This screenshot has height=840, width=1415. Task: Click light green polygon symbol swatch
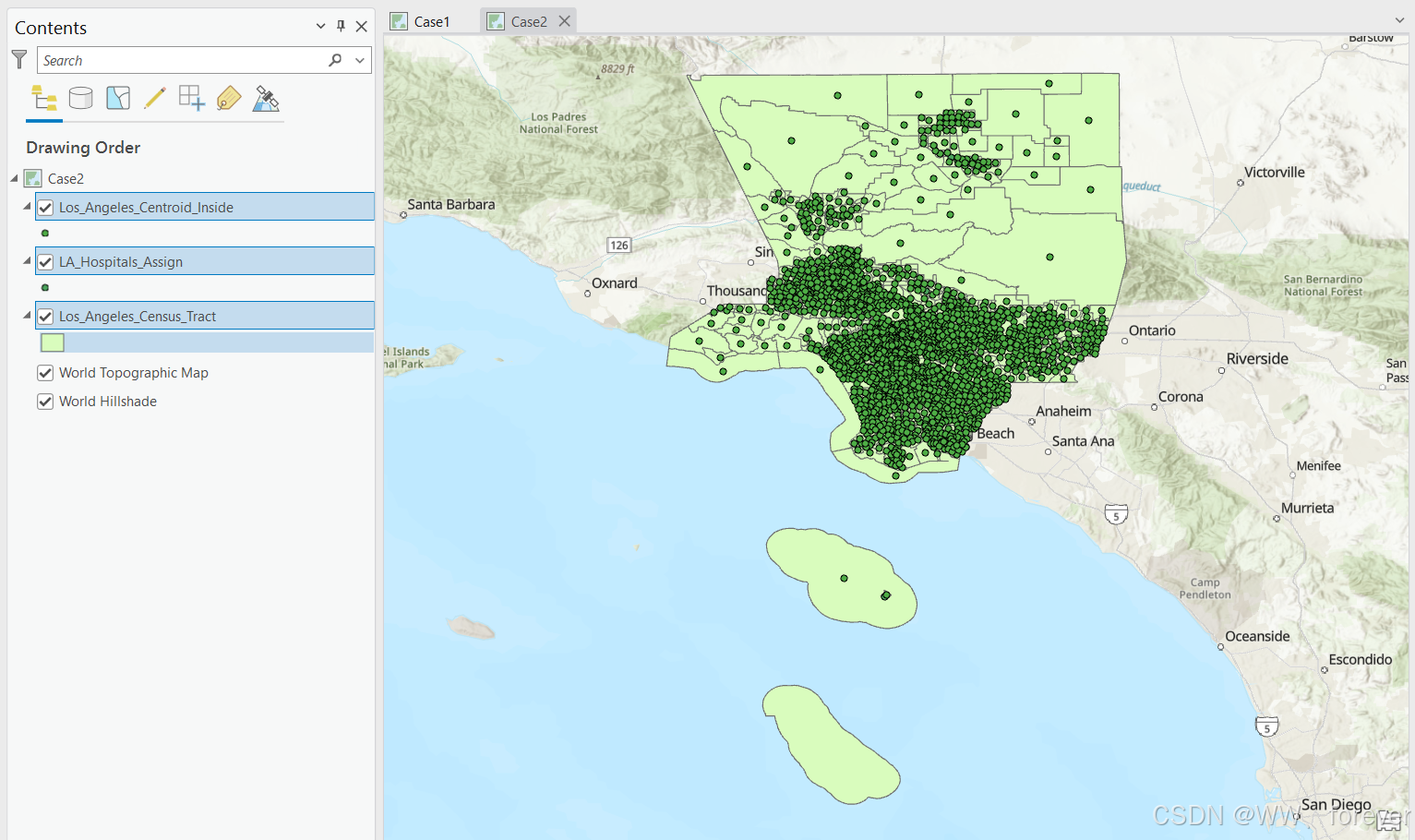pos(53,342)
